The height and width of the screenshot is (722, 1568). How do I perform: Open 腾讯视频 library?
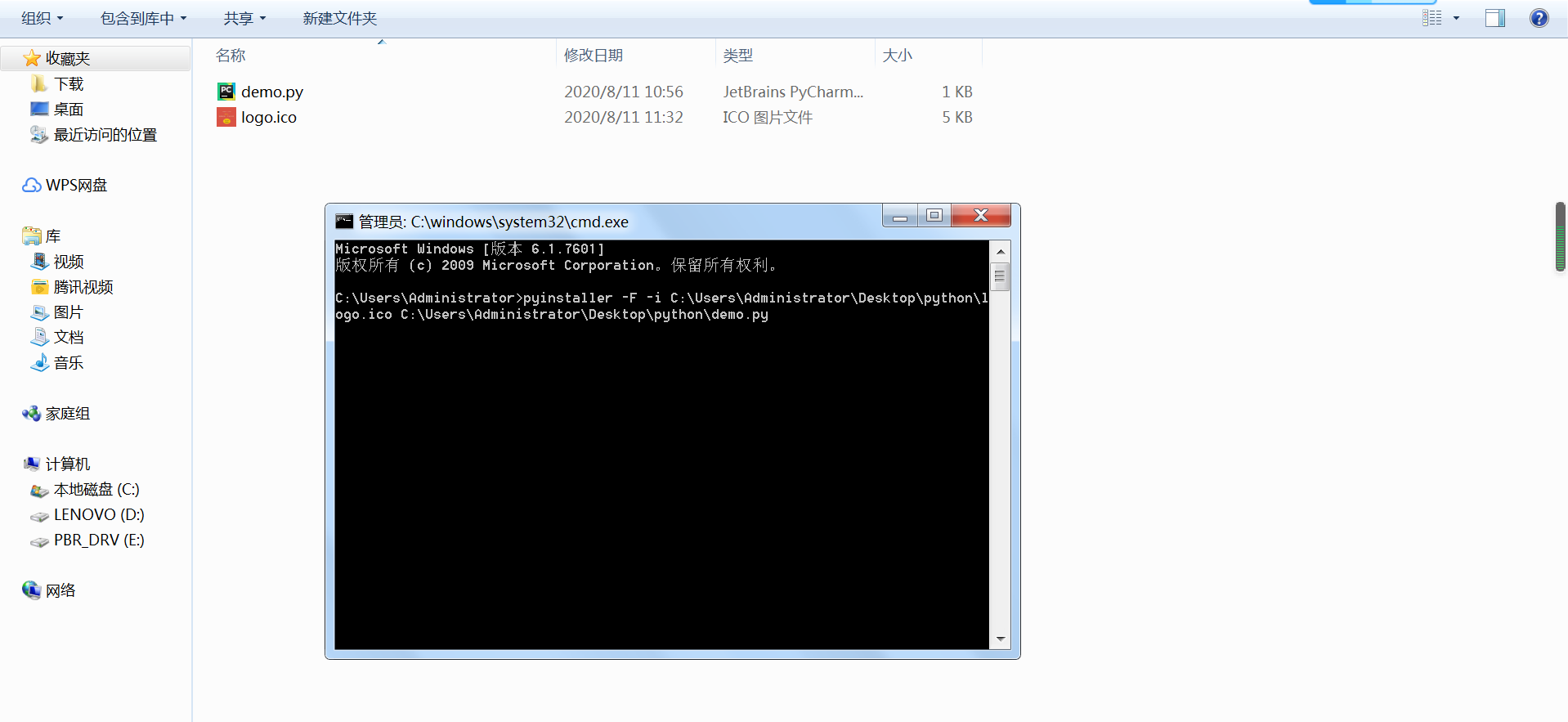click(x=83, y=287)
